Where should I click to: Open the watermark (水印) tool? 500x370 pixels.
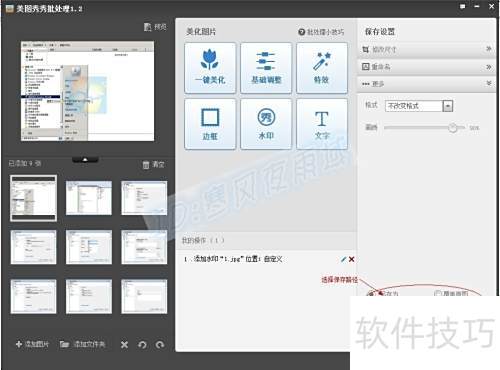(266, 124)
